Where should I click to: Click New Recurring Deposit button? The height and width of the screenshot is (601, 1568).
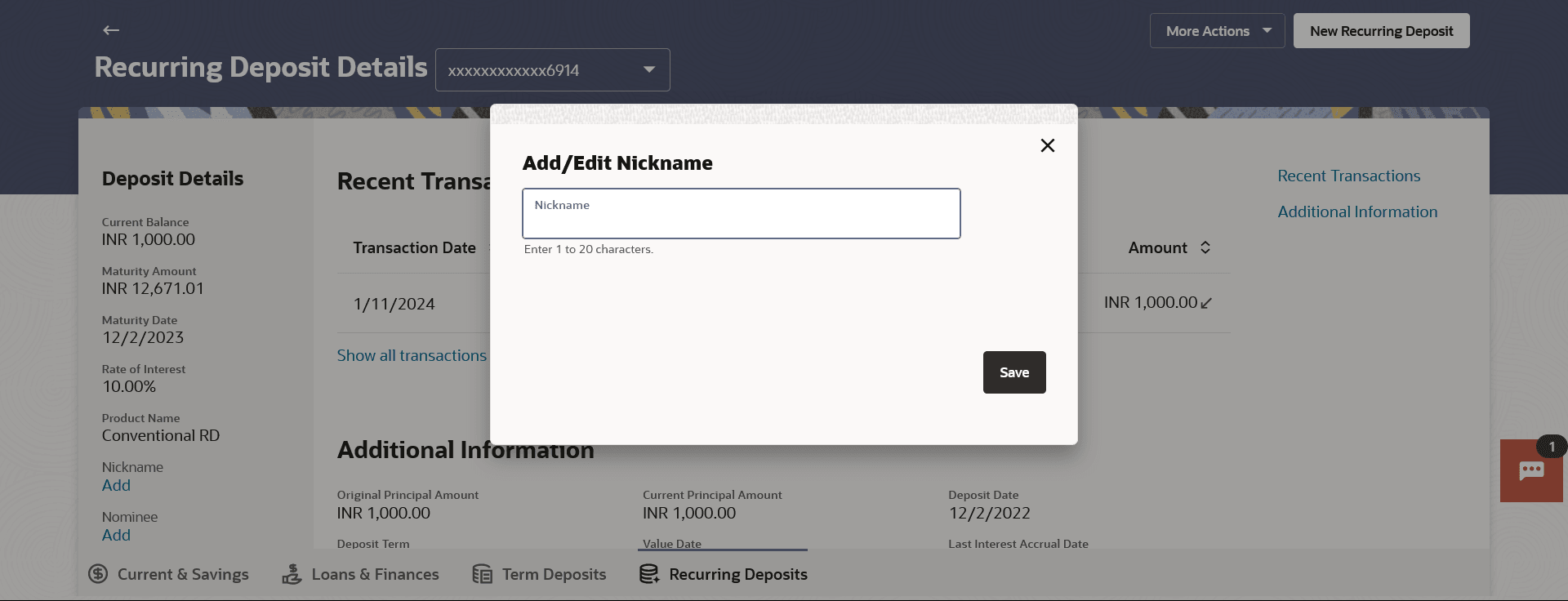pyautogui.click(x=1382, y=31)
